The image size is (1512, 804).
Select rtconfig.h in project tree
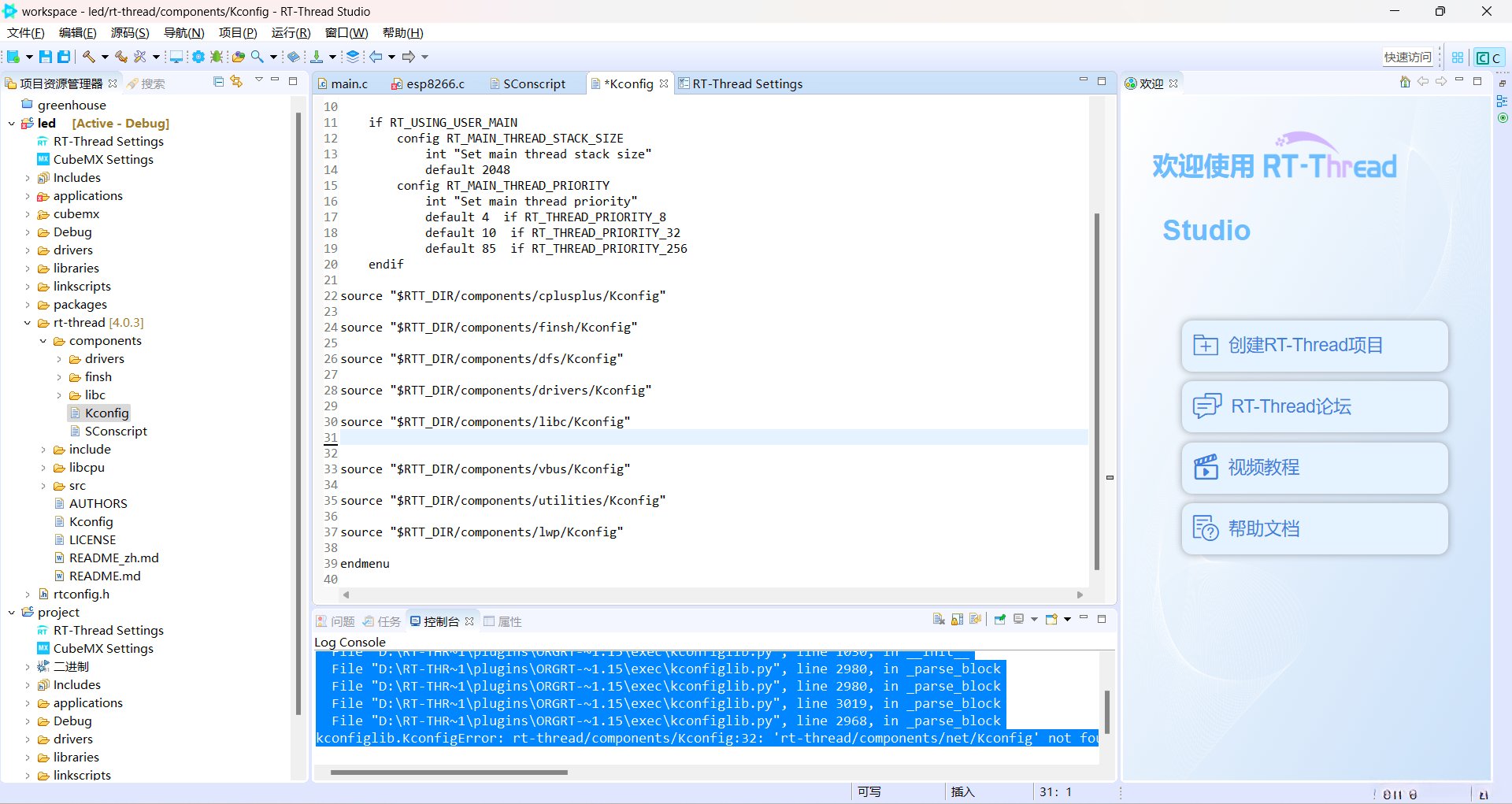tap(81, 595)
